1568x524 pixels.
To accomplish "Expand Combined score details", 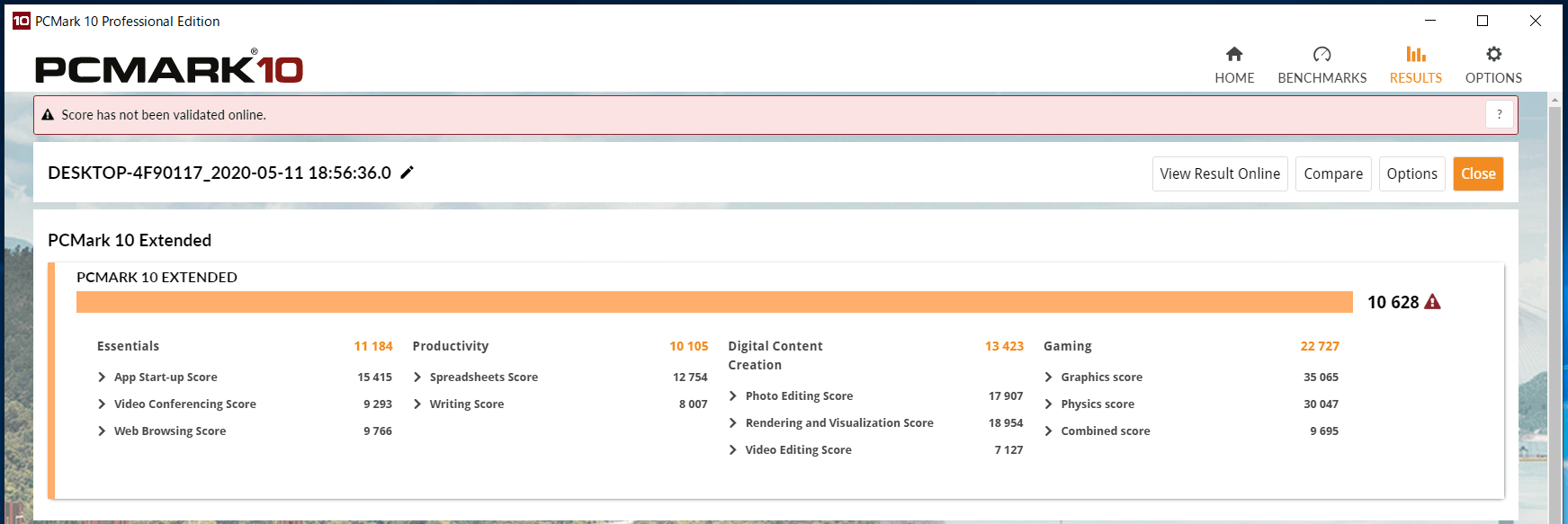I will coord(1049,431).
